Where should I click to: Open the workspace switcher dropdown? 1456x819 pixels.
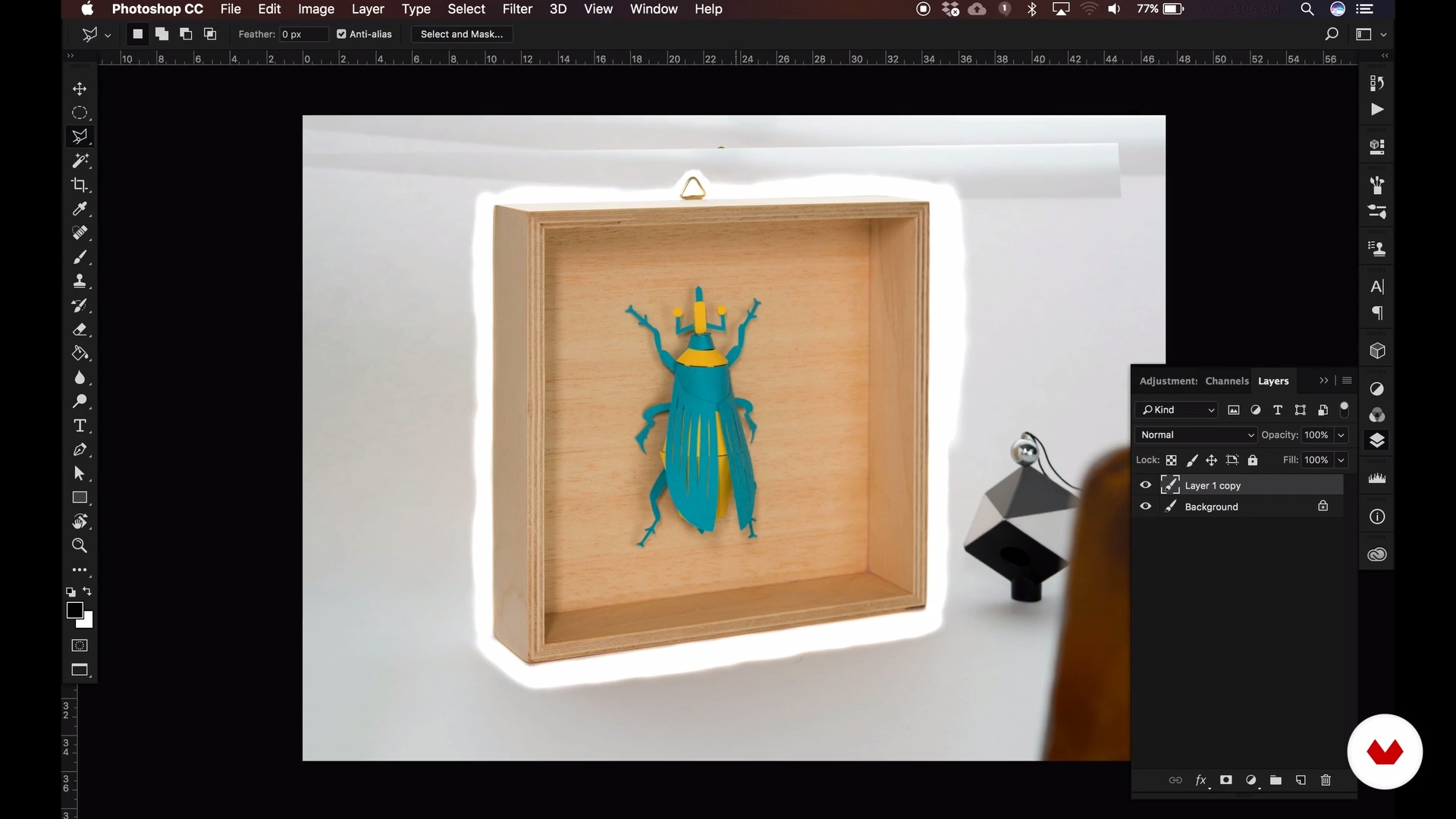[1383, 35]
